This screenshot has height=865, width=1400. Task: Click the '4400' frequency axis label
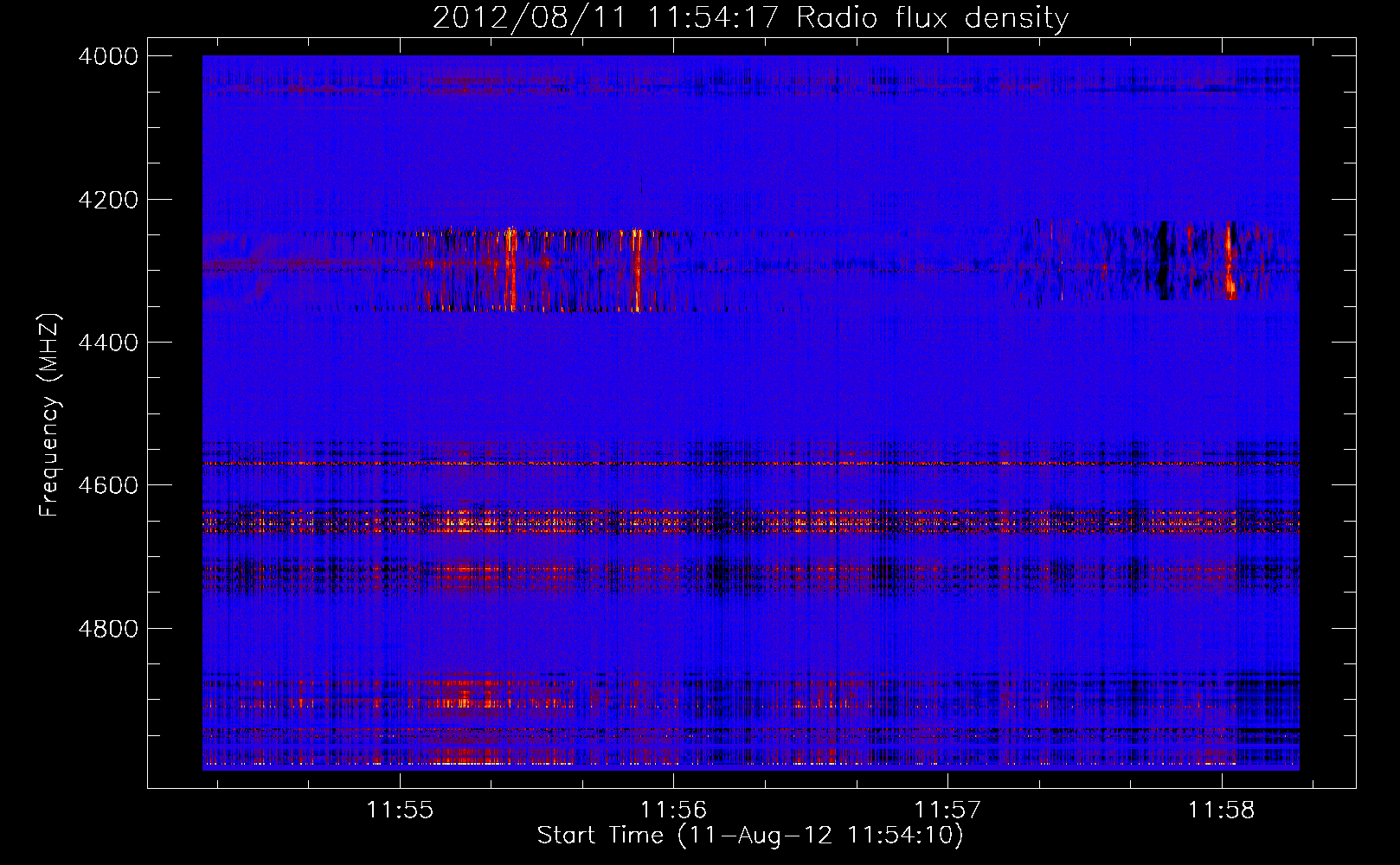[108, 343]
